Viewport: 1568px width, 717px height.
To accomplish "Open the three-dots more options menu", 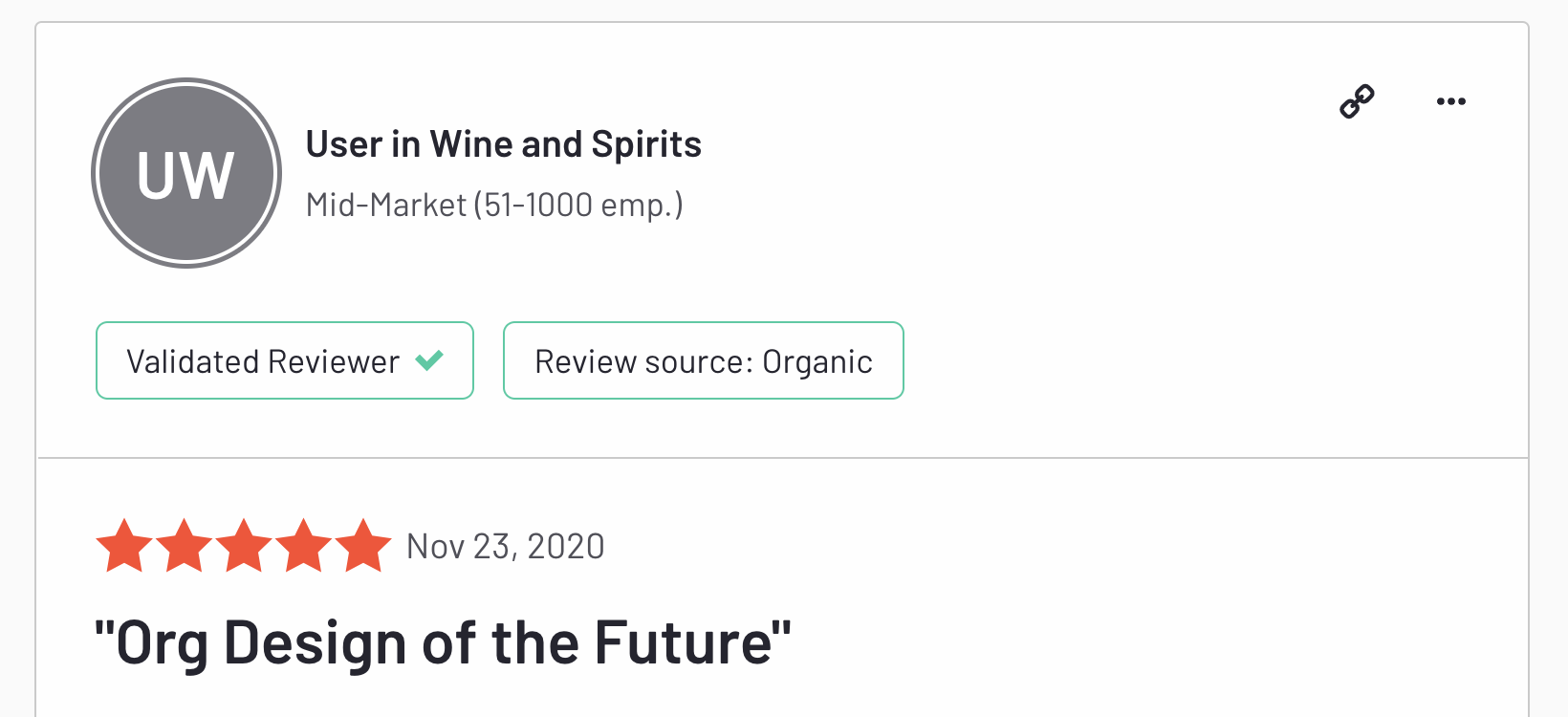I will (x=1450, y=101).
